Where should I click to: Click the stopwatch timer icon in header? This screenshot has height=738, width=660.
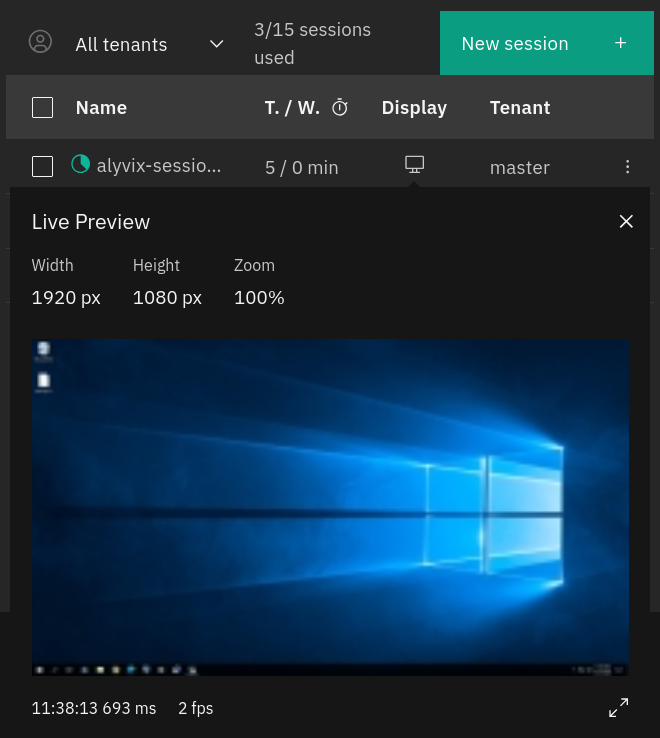pyautogui.click(x=339, y=108)
